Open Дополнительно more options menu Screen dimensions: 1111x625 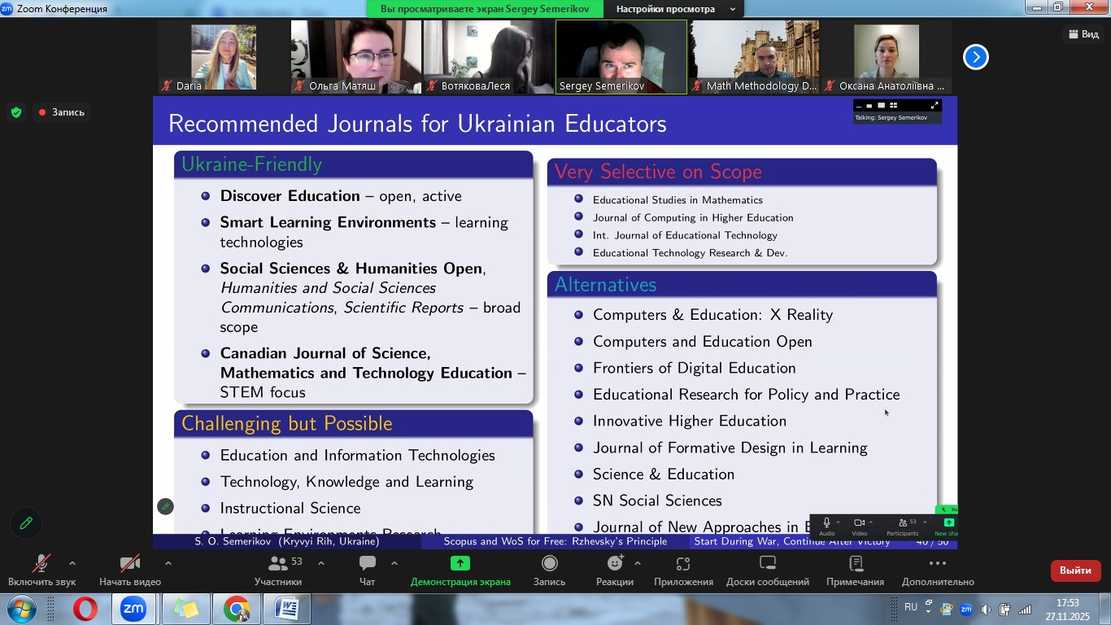click(937, 565)
